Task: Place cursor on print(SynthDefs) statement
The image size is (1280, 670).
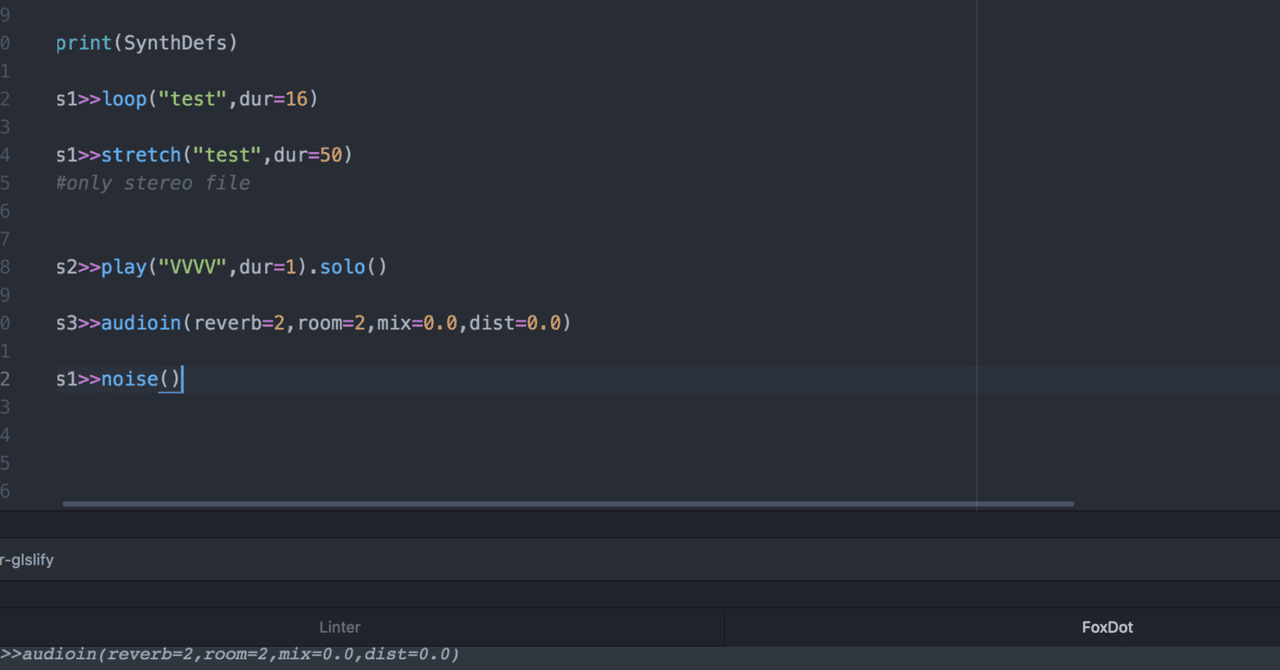Action: (x=146, y=42)
